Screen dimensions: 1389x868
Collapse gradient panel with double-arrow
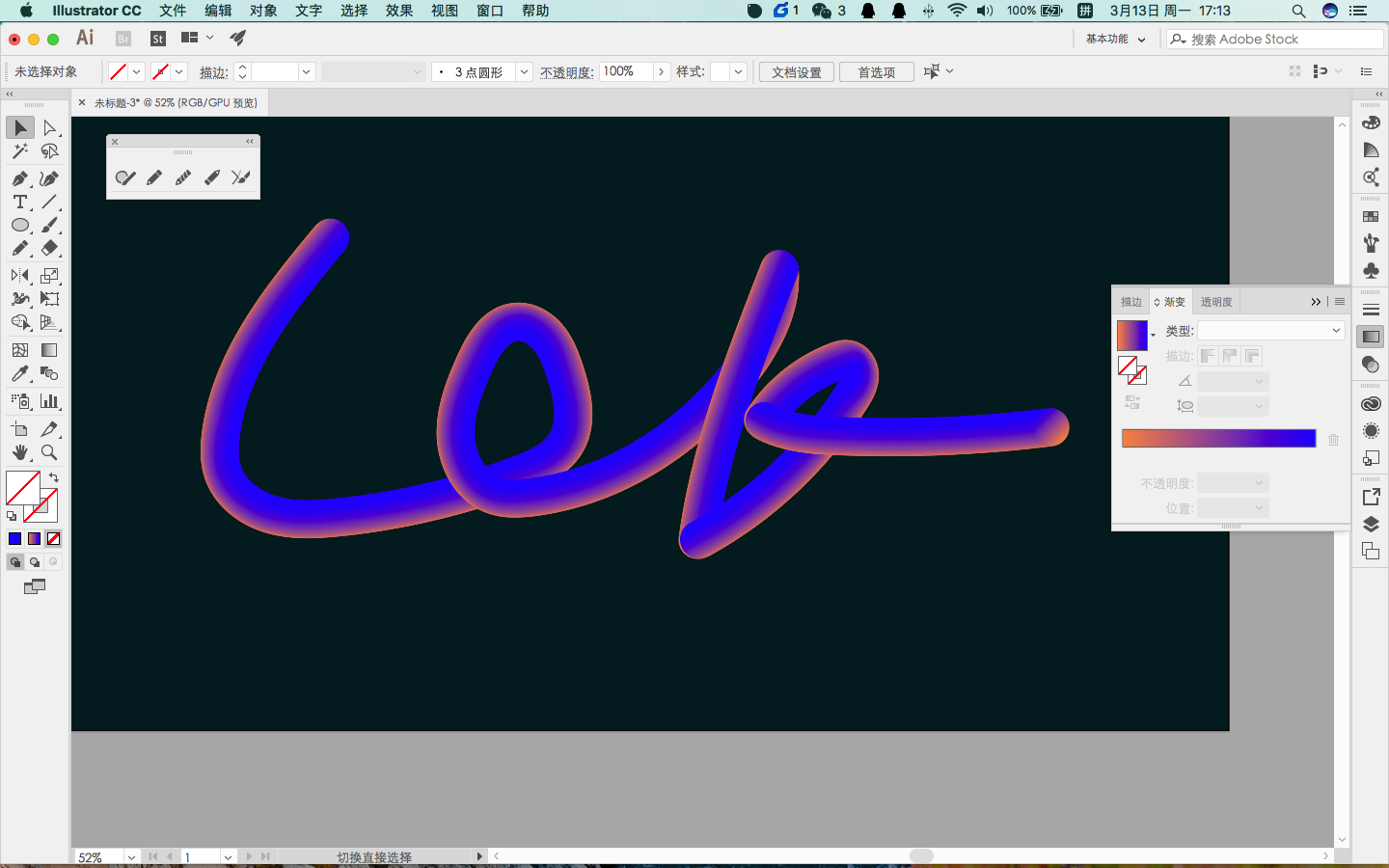pos(1316,302)
